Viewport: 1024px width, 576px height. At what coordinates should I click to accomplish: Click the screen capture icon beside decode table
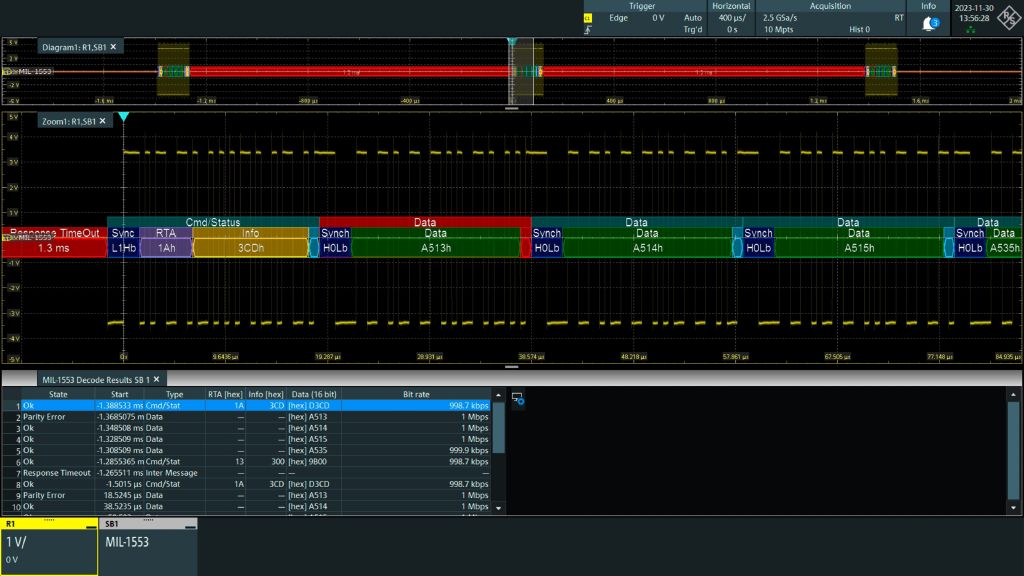(x=518, y=398)
